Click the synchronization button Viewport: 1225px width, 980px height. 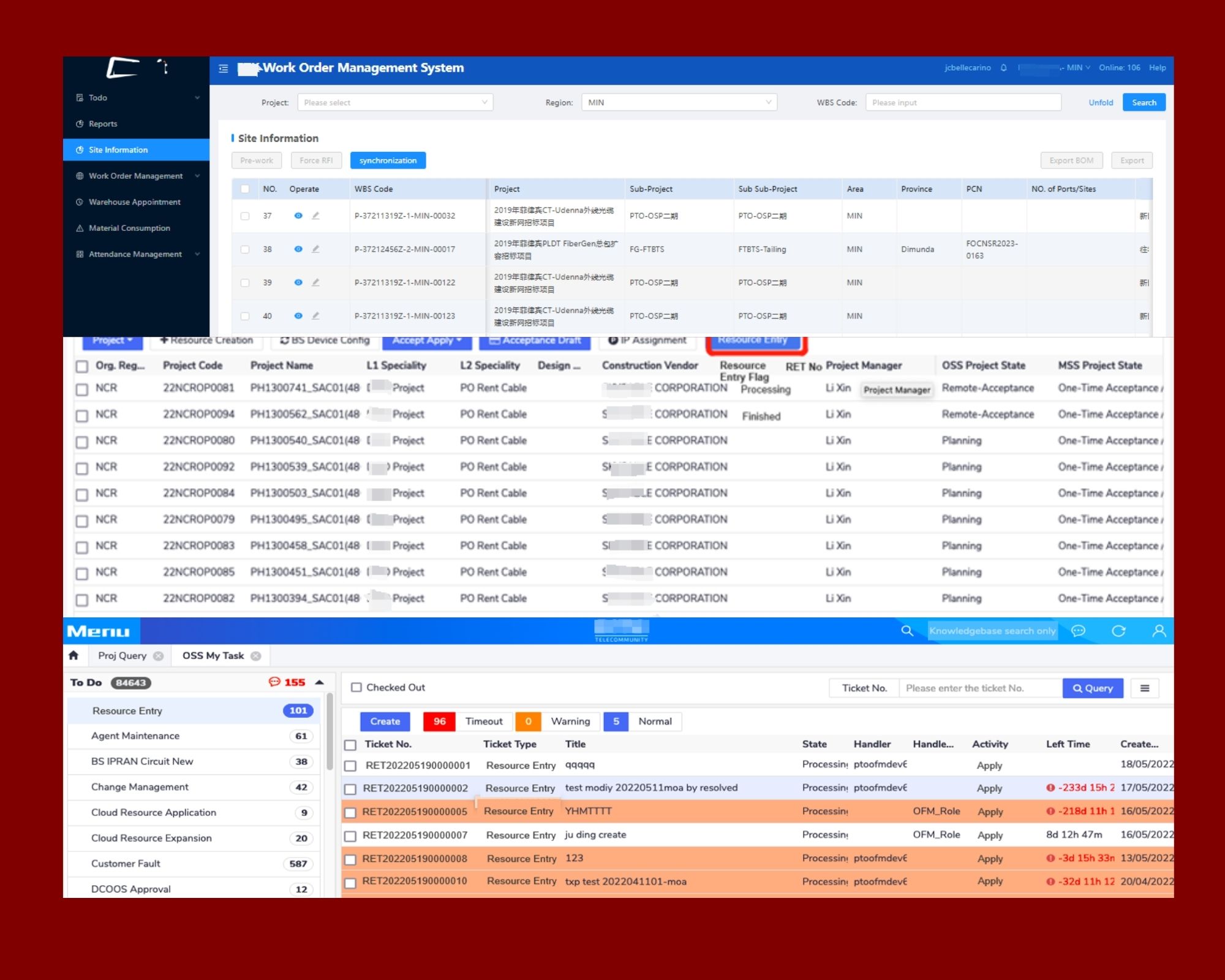(388, 160)
